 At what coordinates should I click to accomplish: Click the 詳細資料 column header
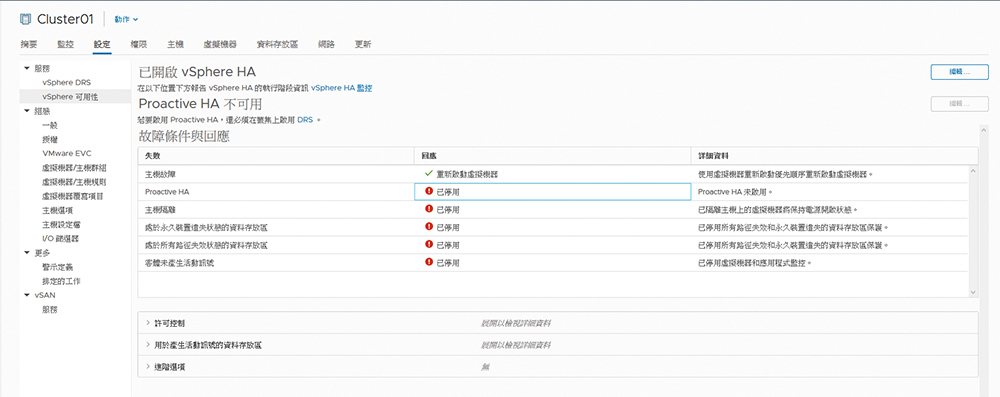point(834,156)
